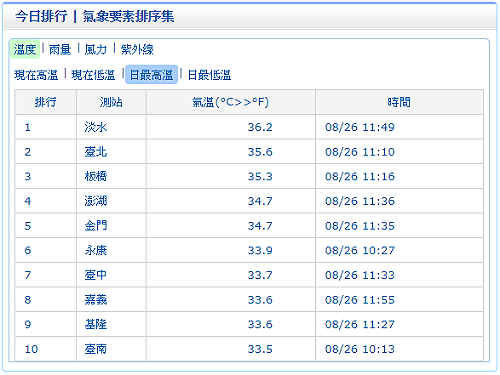500x375 pixels.
Task: Click rank number 10 in 臺南 row
Action: pyautogui.click(x=31, y=349)
